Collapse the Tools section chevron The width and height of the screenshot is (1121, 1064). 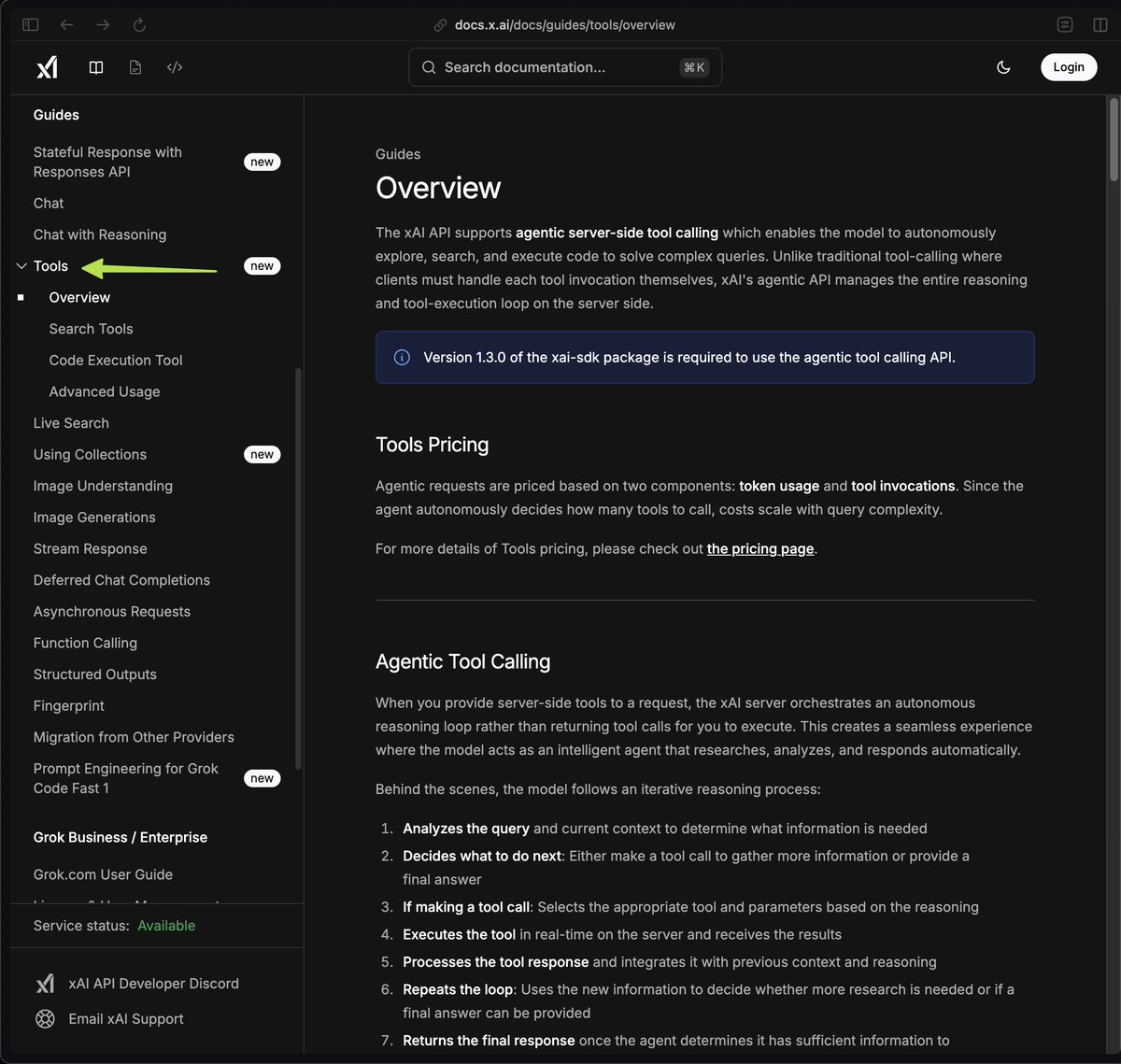21,266
